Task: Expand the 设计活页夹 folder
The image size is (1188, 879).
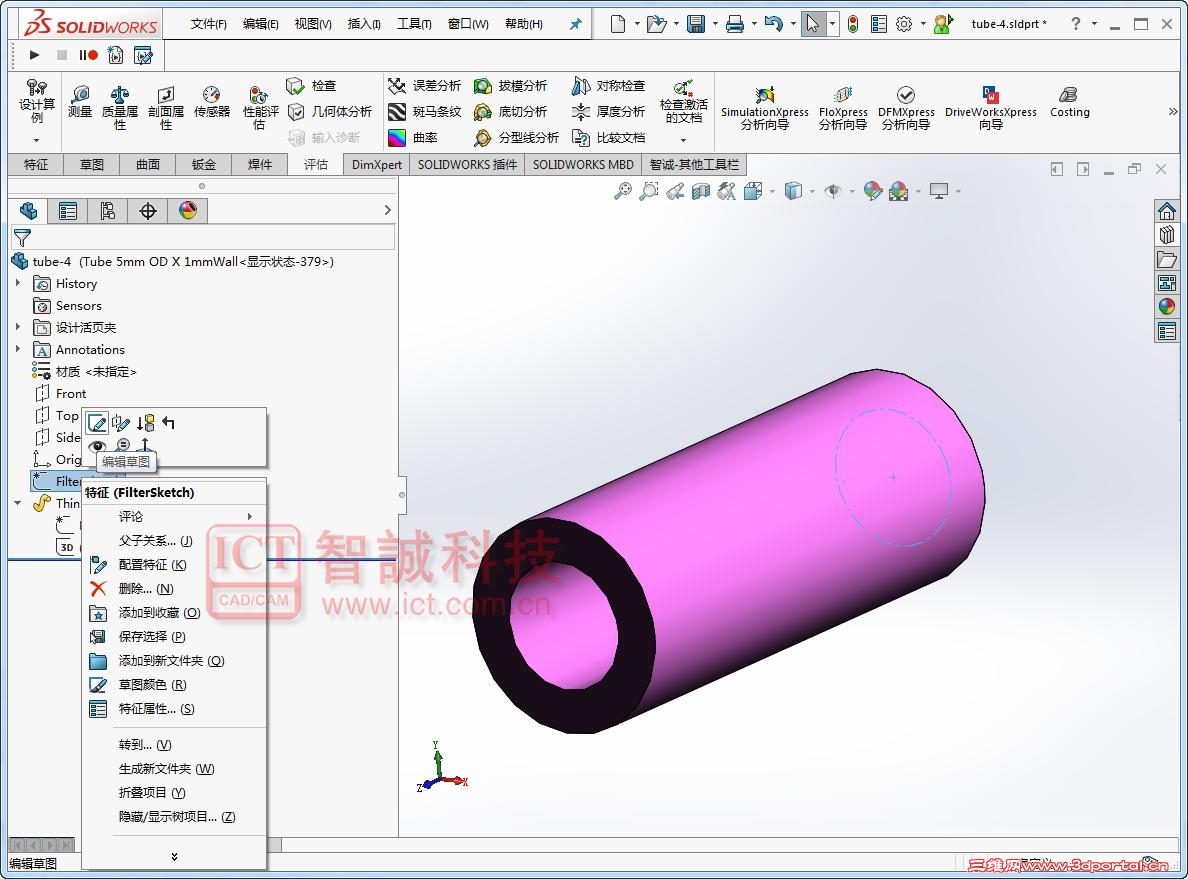Action: [18, 327]
